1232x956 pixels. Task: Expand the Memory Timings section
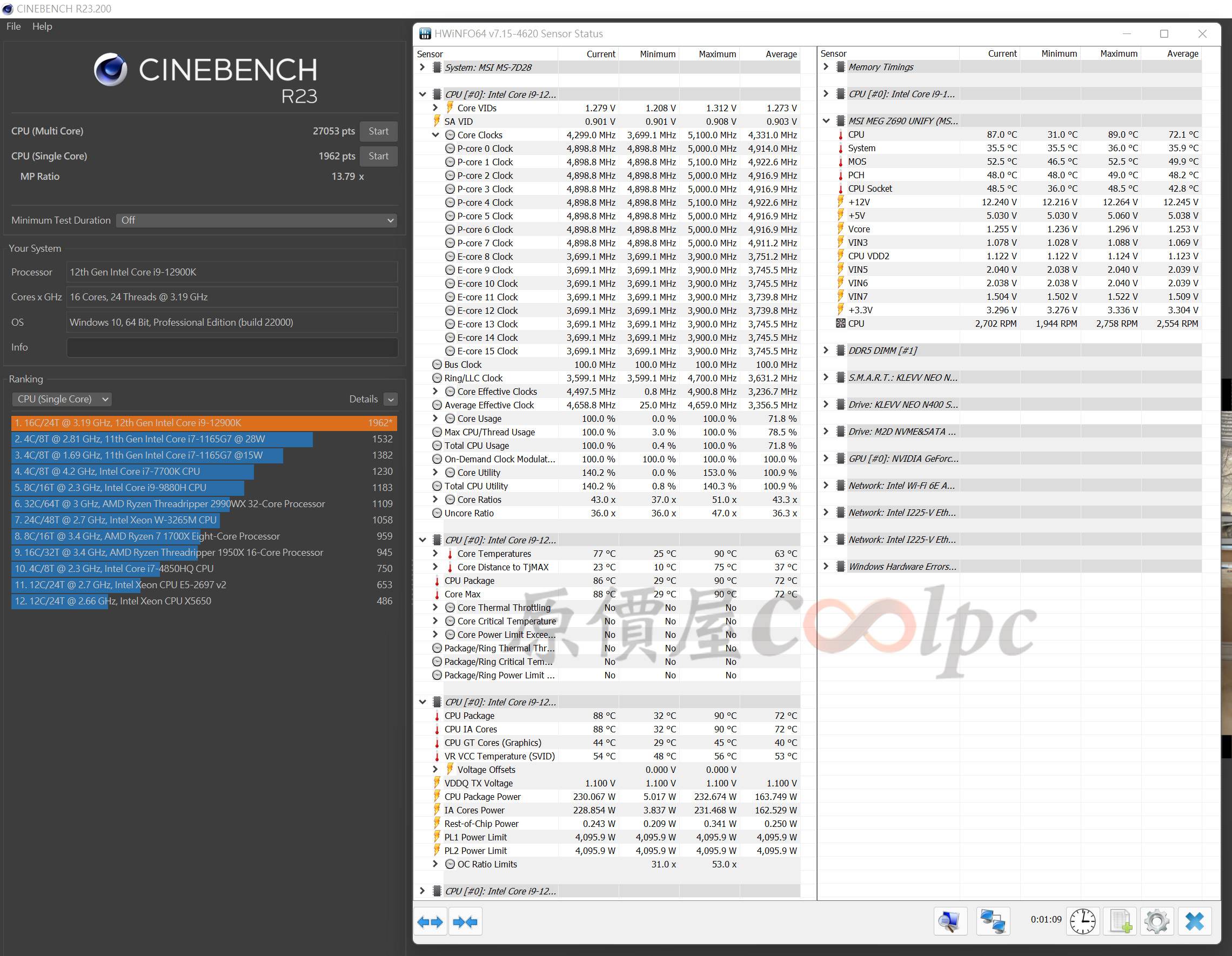pos(826,66)
